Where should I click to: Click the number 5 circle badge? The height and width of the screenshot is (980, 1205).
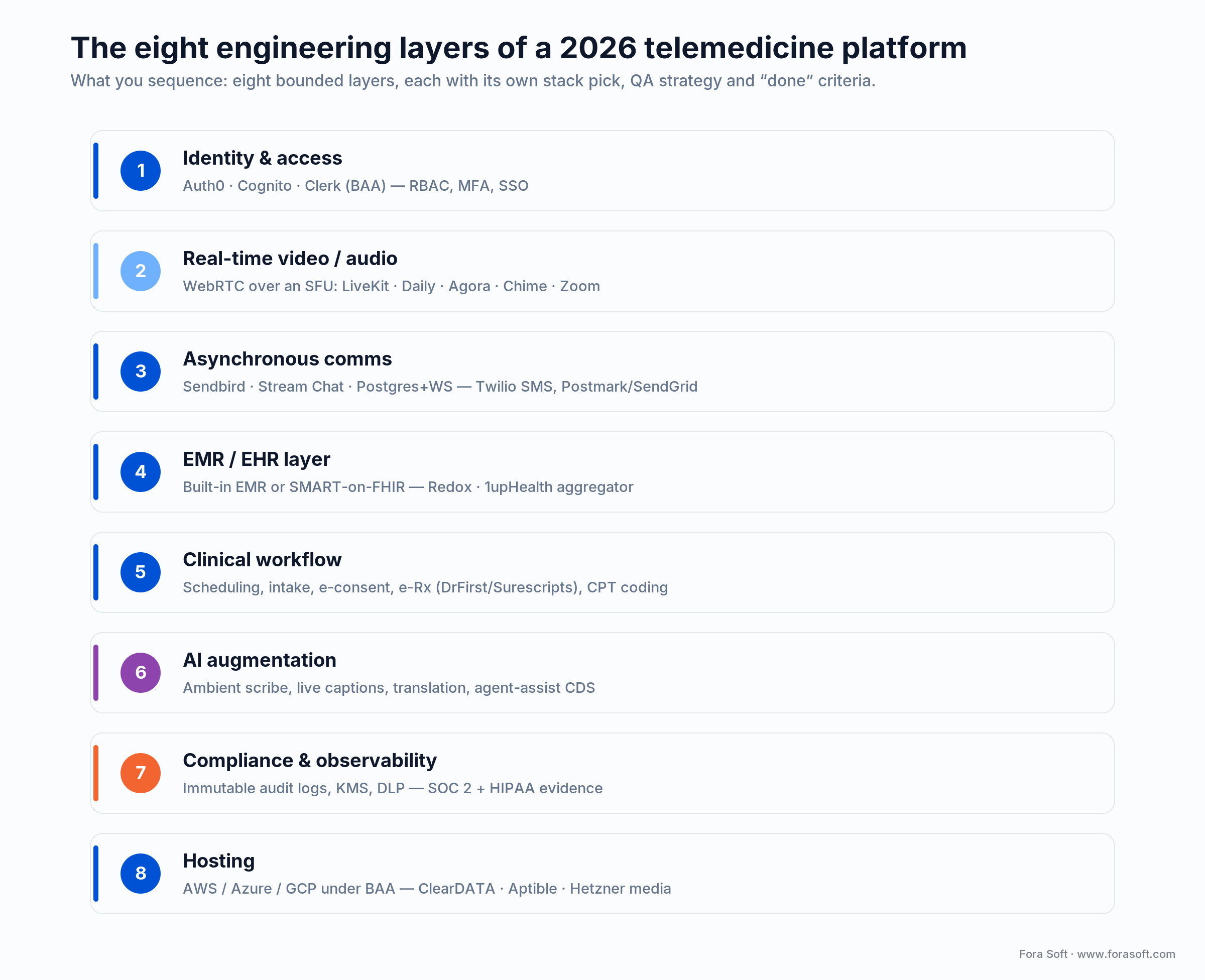coord(141,572)
